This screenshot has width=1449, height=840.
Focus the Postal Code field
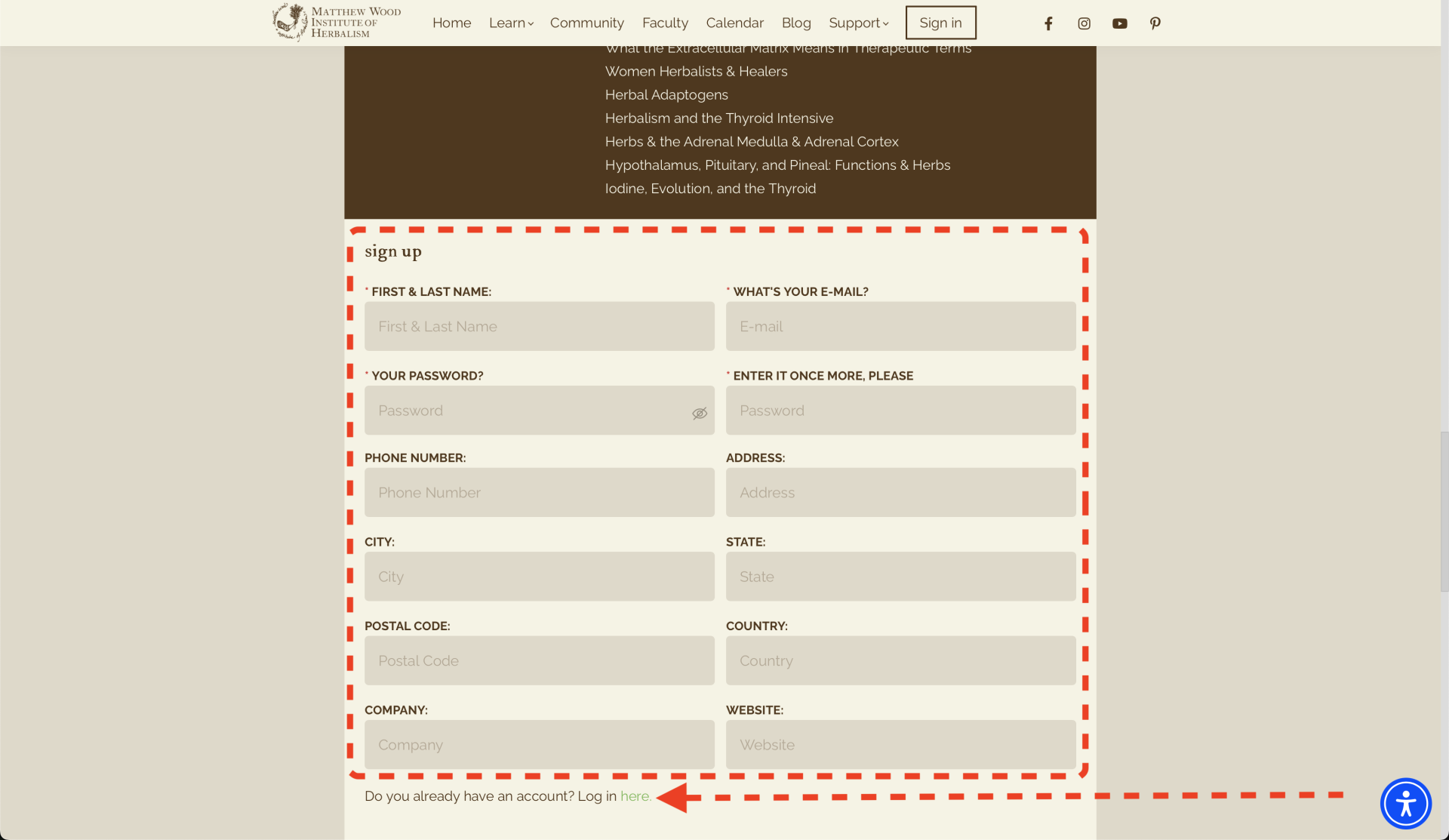coord(539,660)
